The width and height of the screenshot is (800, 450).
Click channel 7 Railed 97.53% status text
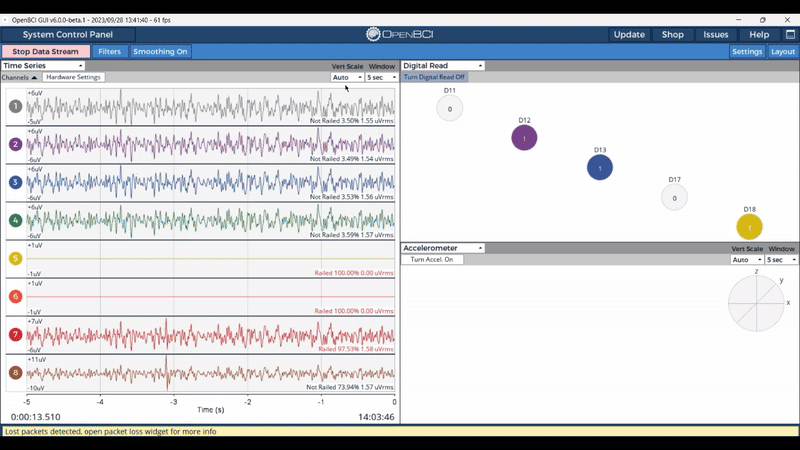click(356, 349)
